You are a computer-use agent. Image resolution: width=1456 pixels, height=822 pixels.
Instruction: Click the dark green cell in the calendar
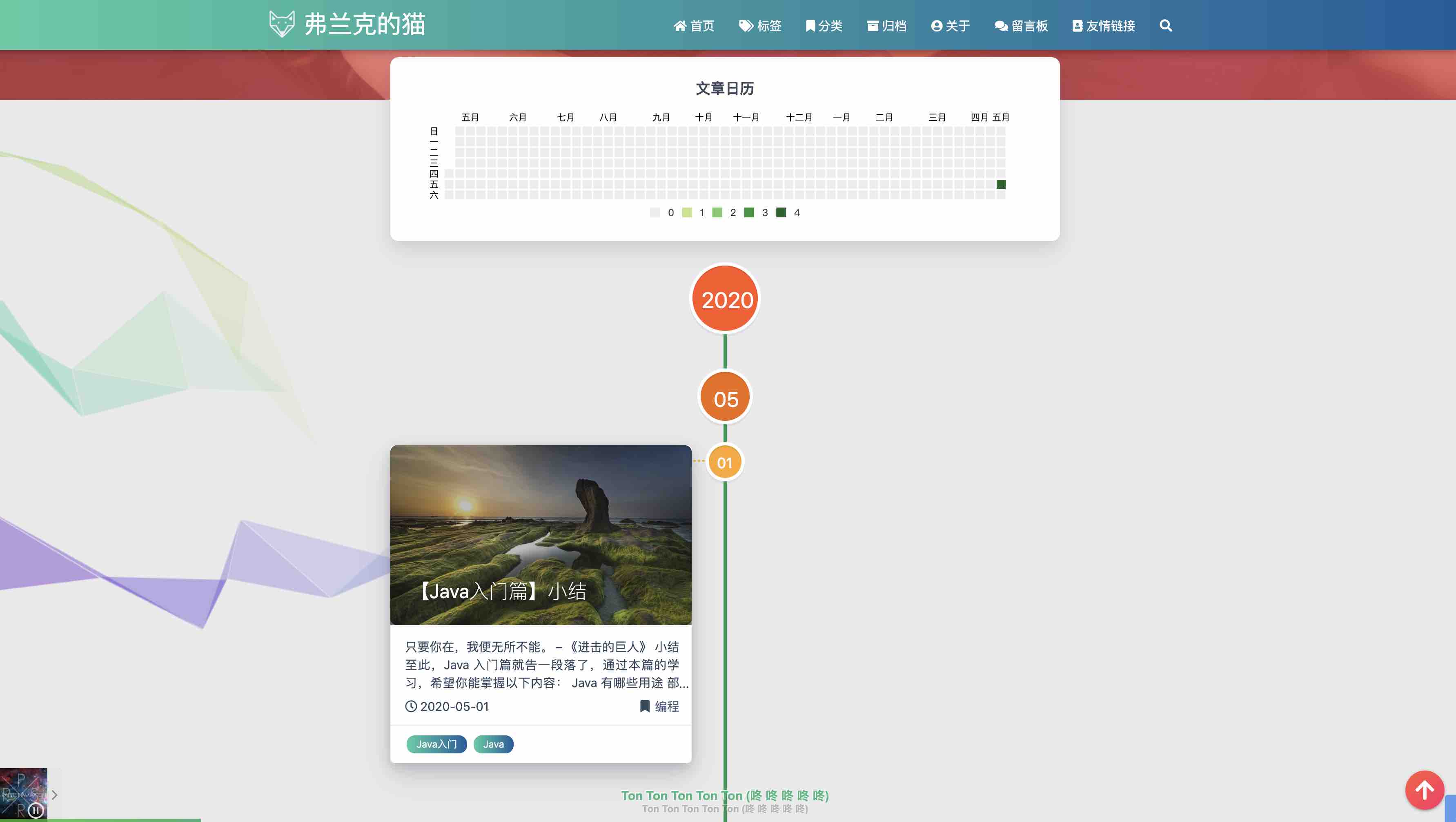click(x=1001, y=184)
